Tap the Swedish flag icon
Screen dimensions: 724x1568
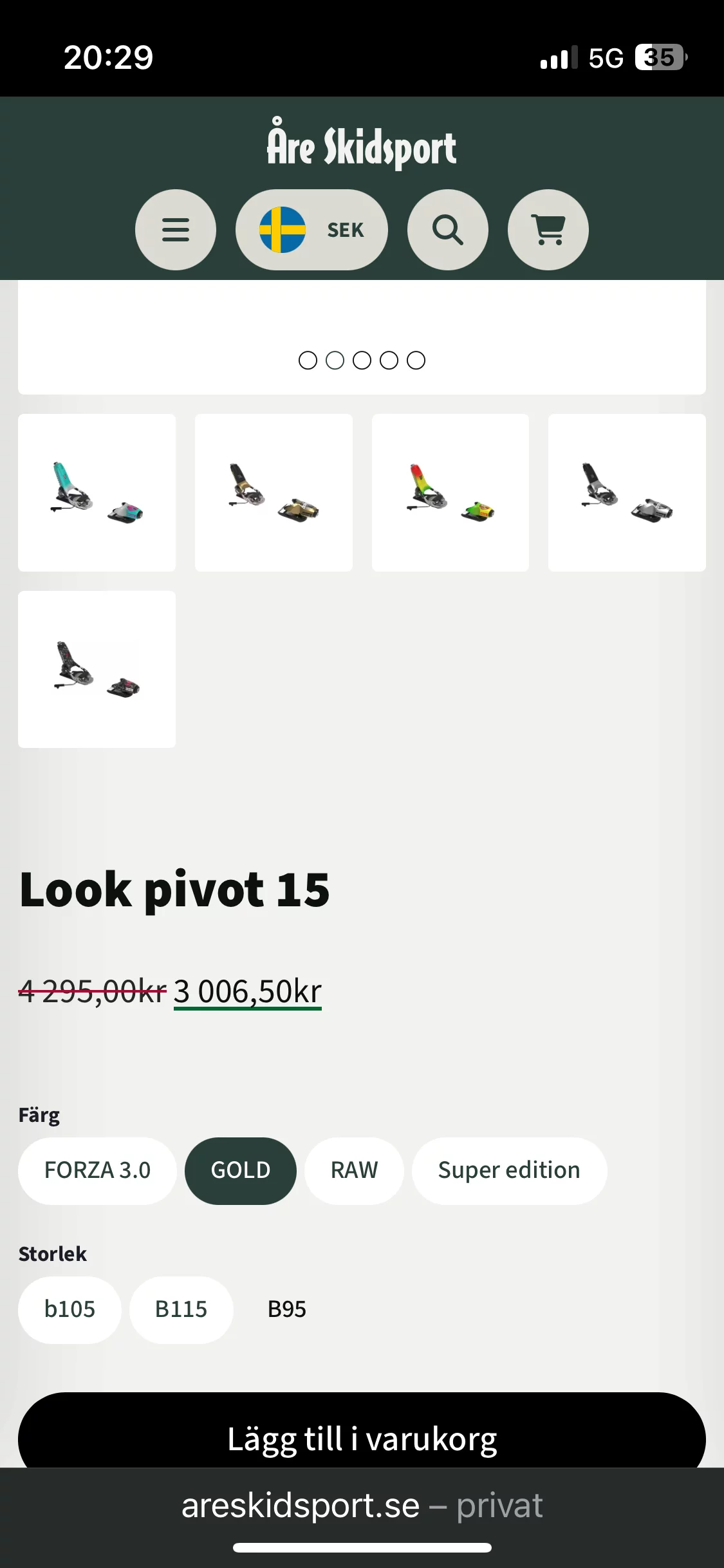283,230
